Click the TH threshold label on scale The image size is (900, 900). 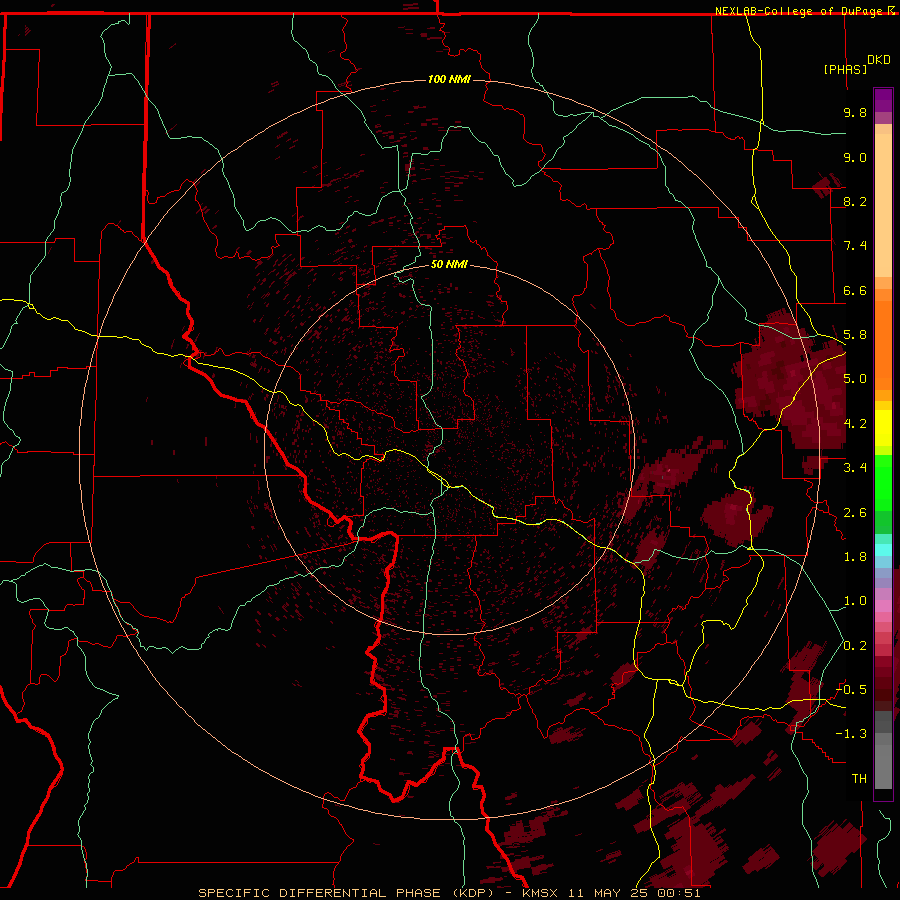859,779
